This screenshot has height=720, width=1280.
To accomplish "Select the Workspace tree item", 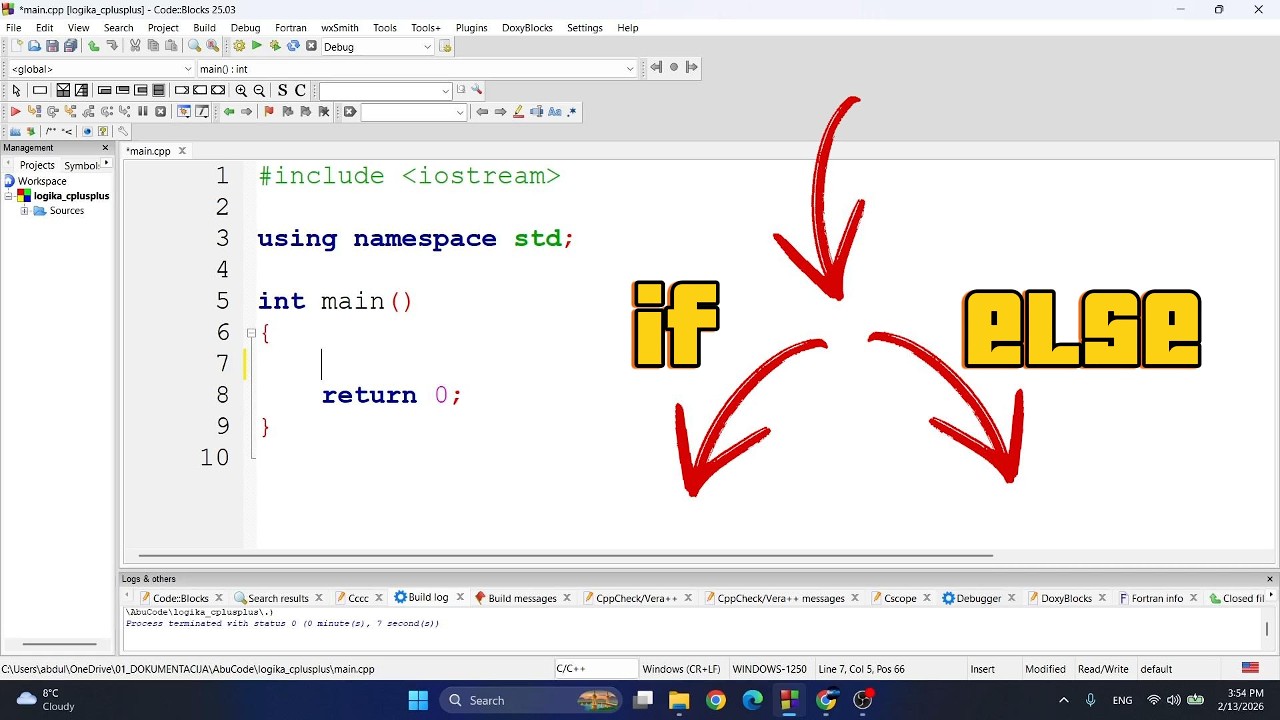I will (42, 181).
